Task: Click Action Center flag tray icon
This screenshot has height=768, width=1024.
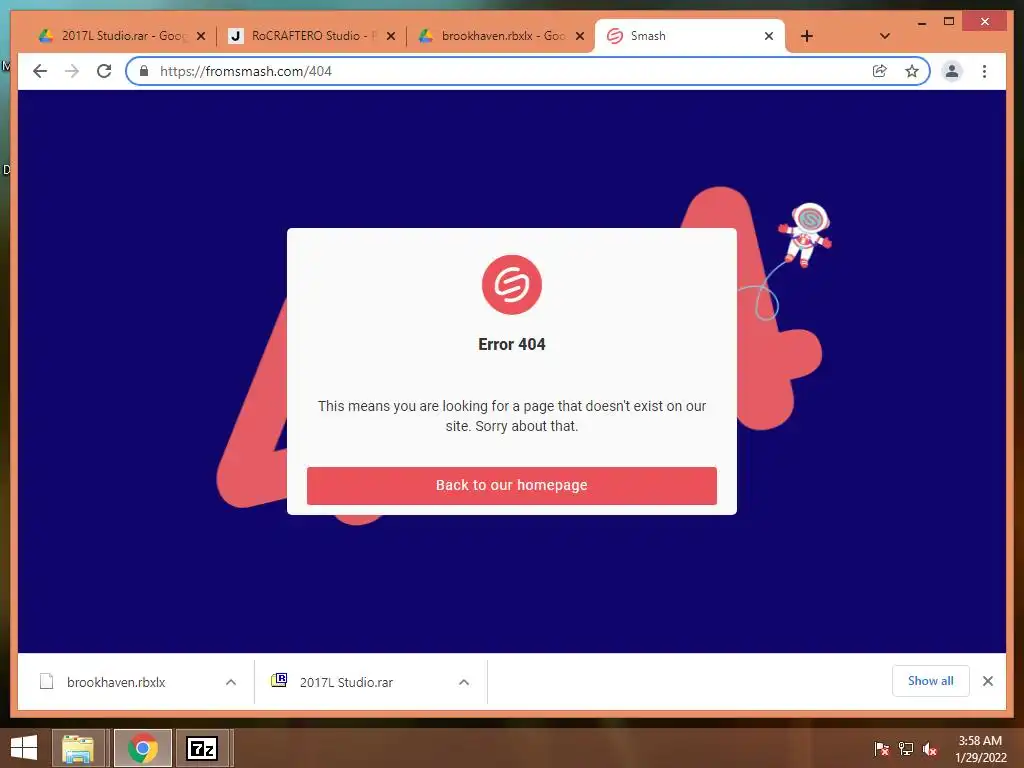Action: tap(882, 748)
